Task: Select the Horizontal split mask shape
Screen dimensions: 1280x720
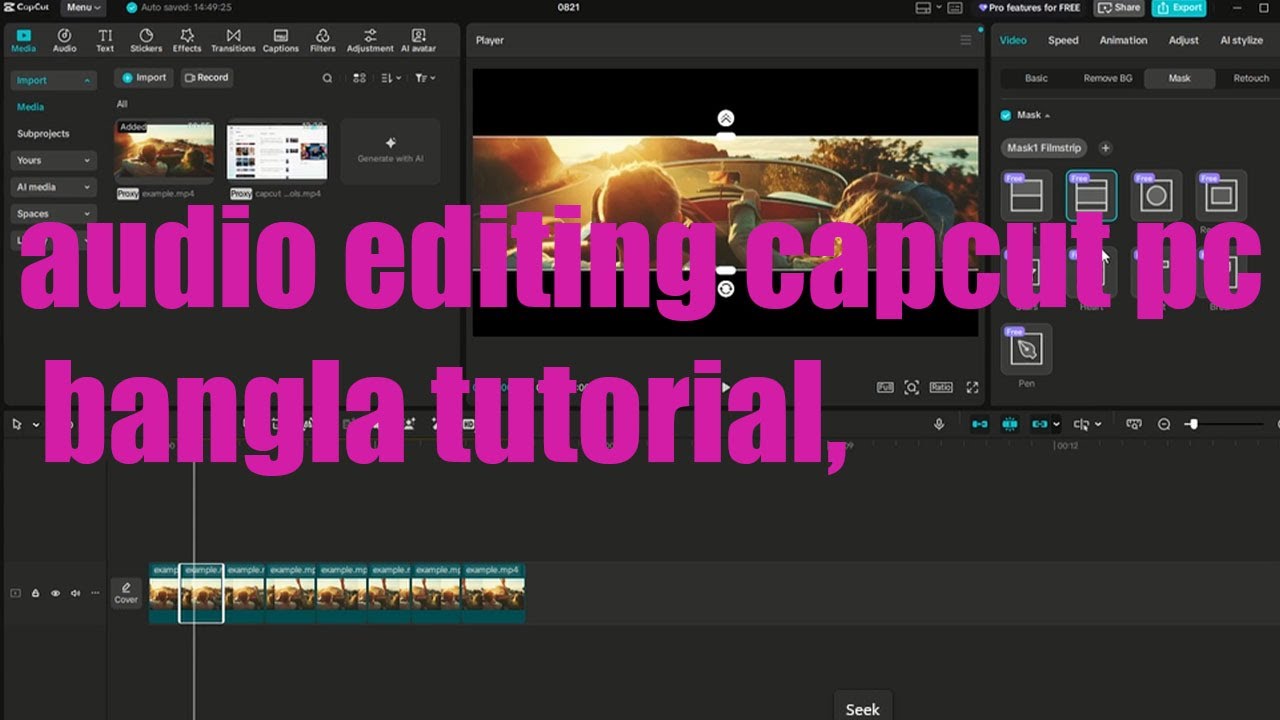Action: [1026, 196]
